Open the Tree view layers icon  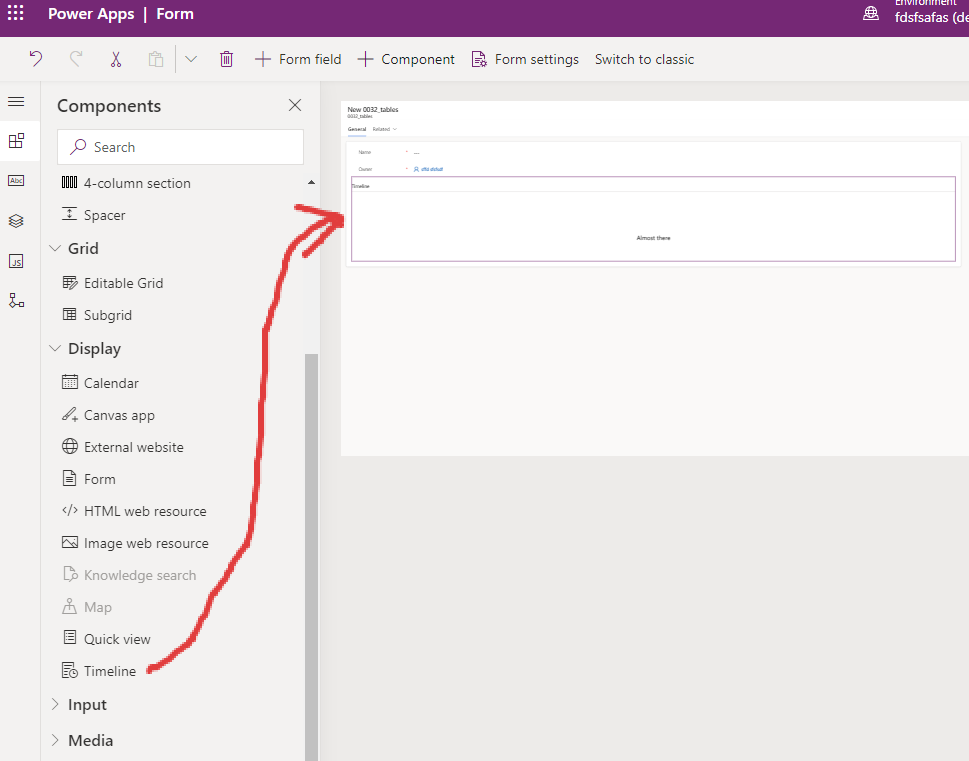click(16, 221)
